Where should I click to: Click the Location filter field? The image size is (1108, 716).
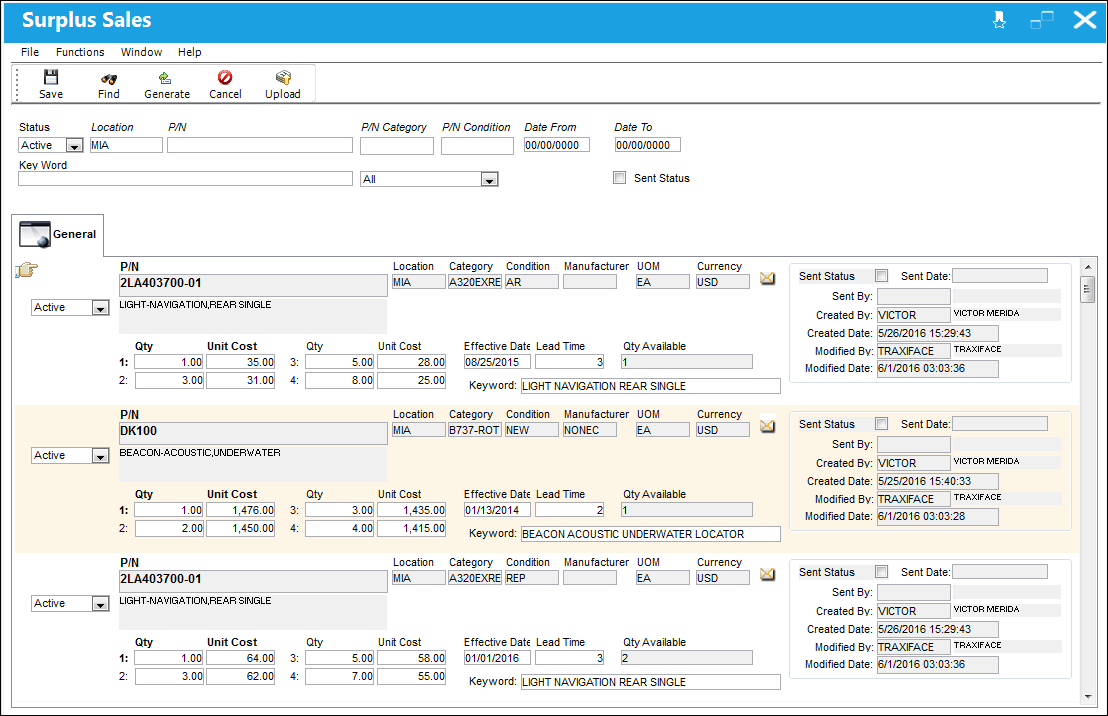point(126,145)
